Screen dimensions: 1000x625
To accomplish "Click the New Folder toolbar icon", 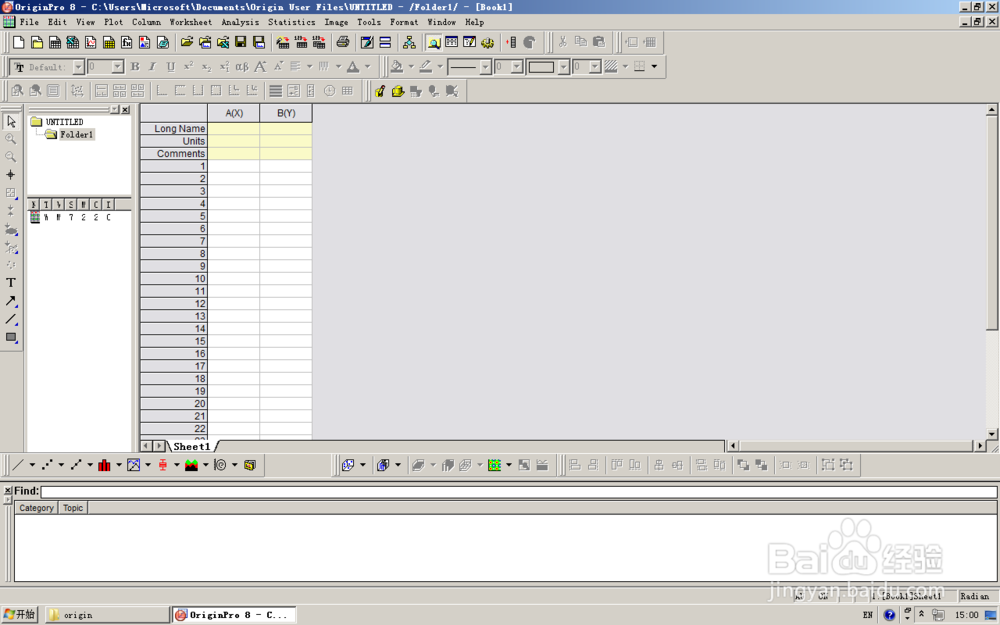I will pyautogui.click(x=36, y=43).
